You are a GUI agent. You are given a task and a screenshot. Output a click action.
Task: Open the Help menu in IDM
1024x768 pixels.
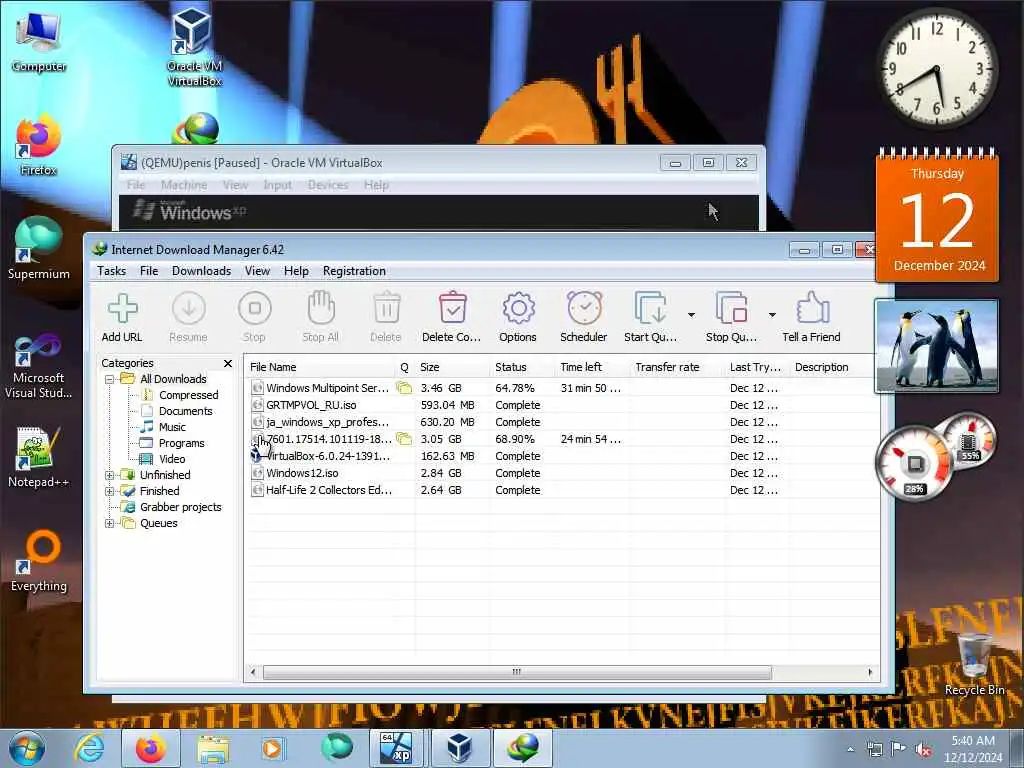[296, 271]
